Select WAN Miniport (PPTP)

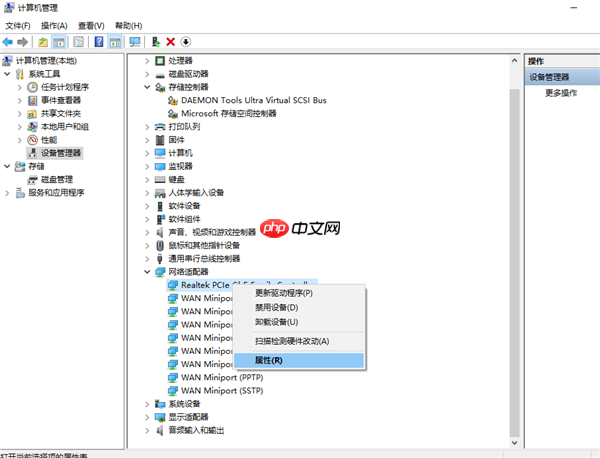pyautogui.click(x=222, y=378)
